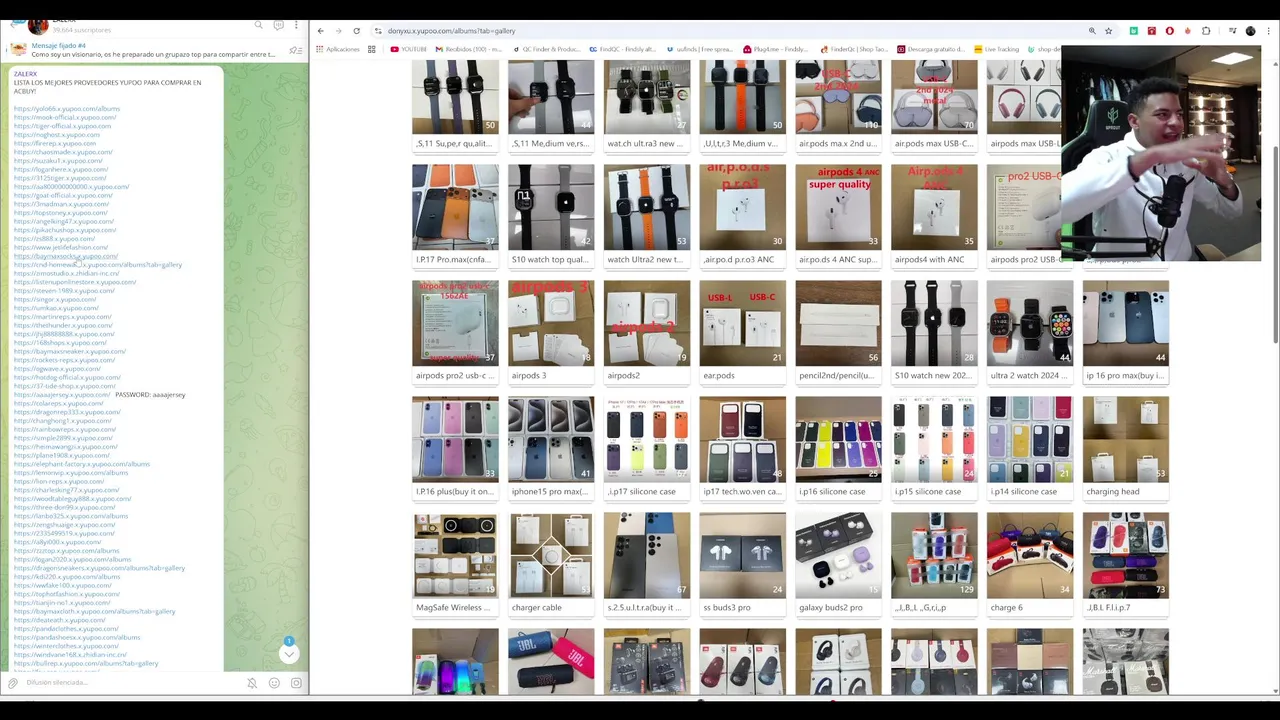Viewport: 1280px width, 720px height.
Task: Click the Yupoo page vertical scrollbar
Action: pos(1275,245)
